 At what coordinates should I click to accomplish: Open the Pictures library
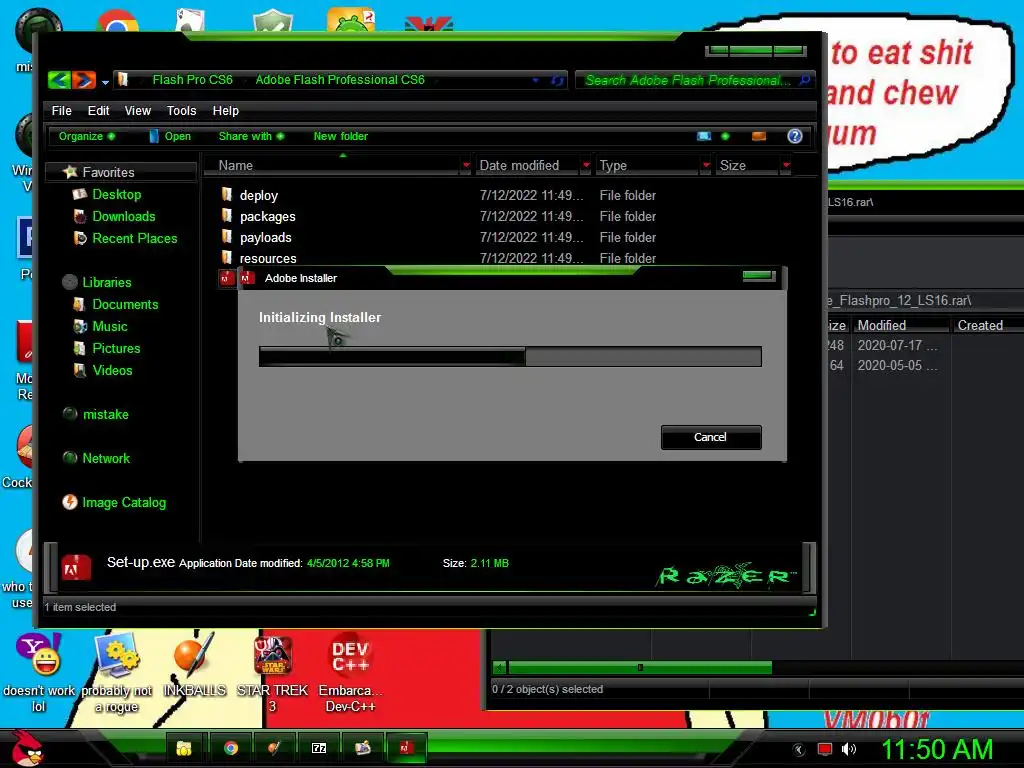116,349
